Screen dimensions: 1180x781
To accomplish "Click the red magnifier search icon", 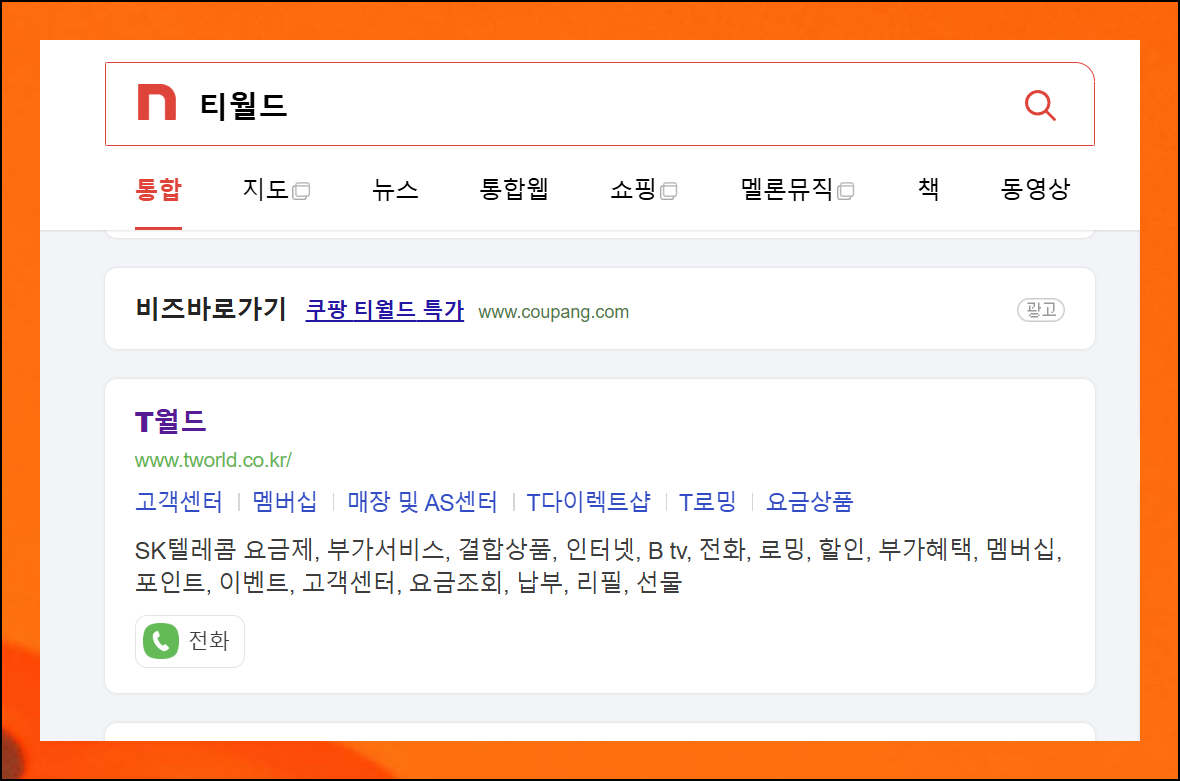I will click(1040, 105).
